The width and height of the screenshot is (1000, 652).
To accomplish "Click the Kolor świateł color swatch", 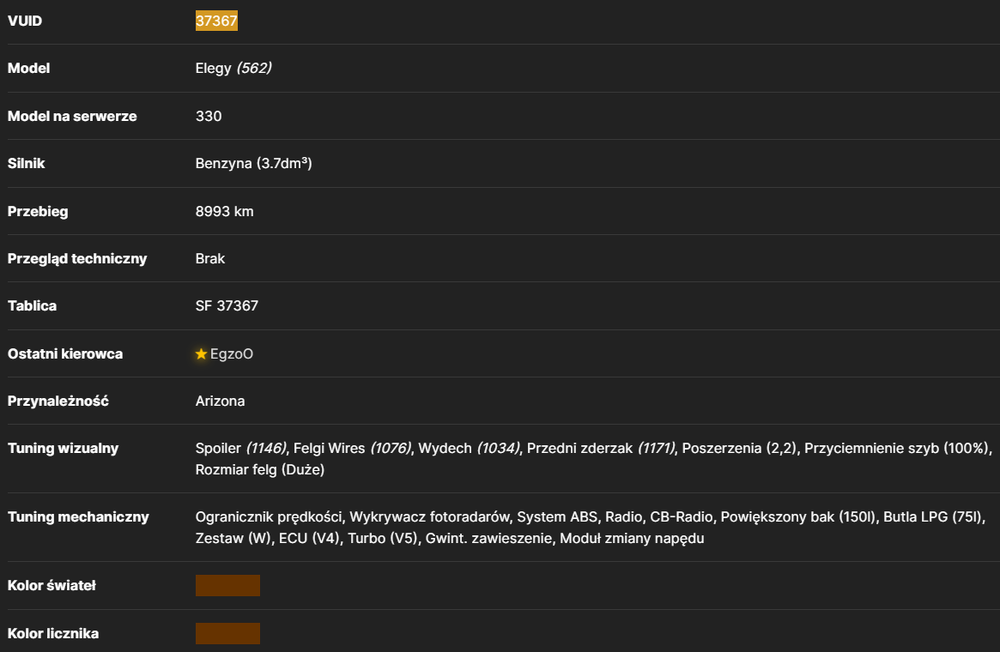I will (228, 586).
